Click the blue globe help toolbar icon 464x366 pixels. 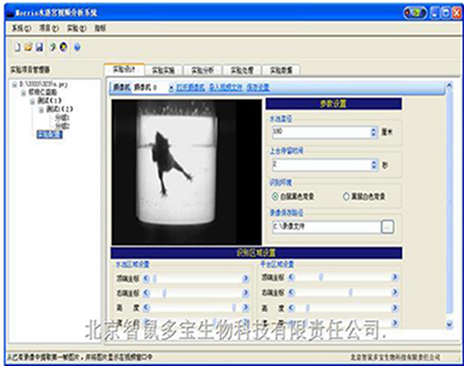click(77, 47)
